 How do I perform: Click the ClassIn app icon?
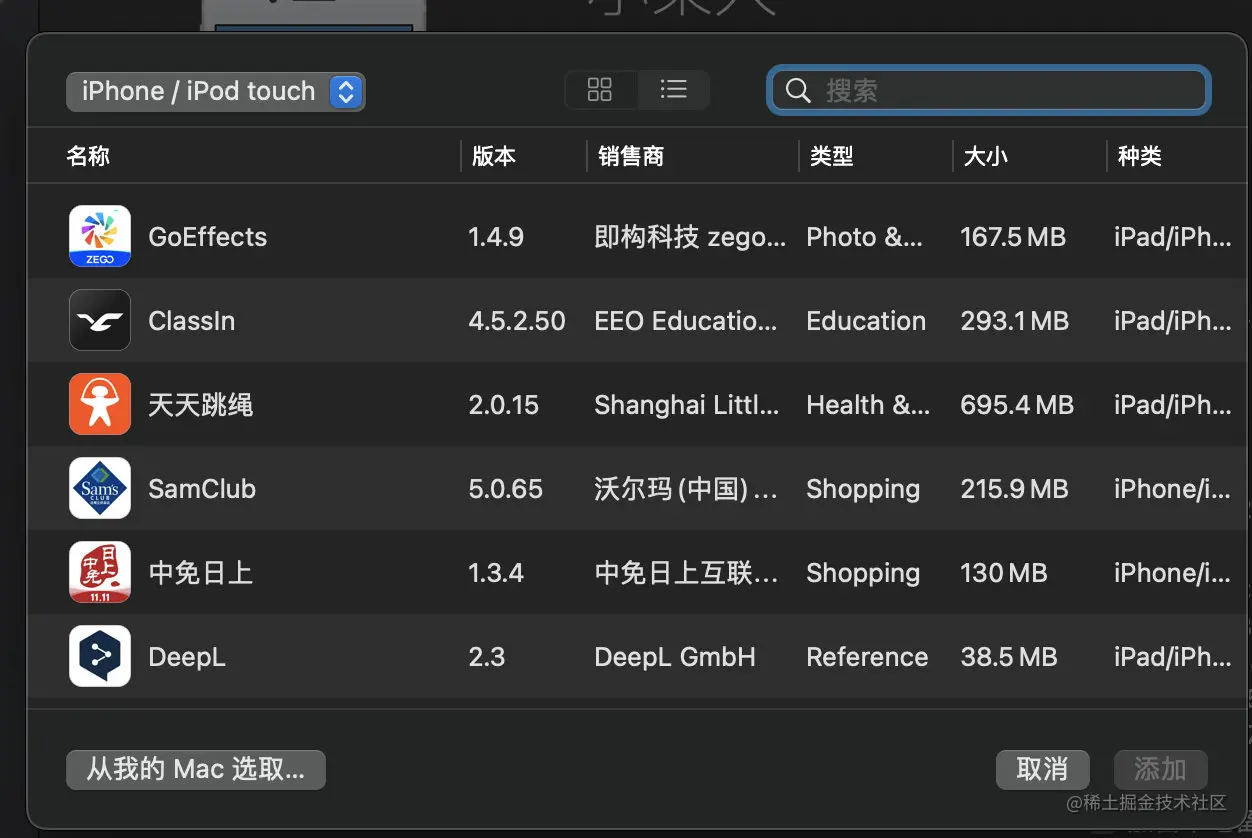(100, 321)
